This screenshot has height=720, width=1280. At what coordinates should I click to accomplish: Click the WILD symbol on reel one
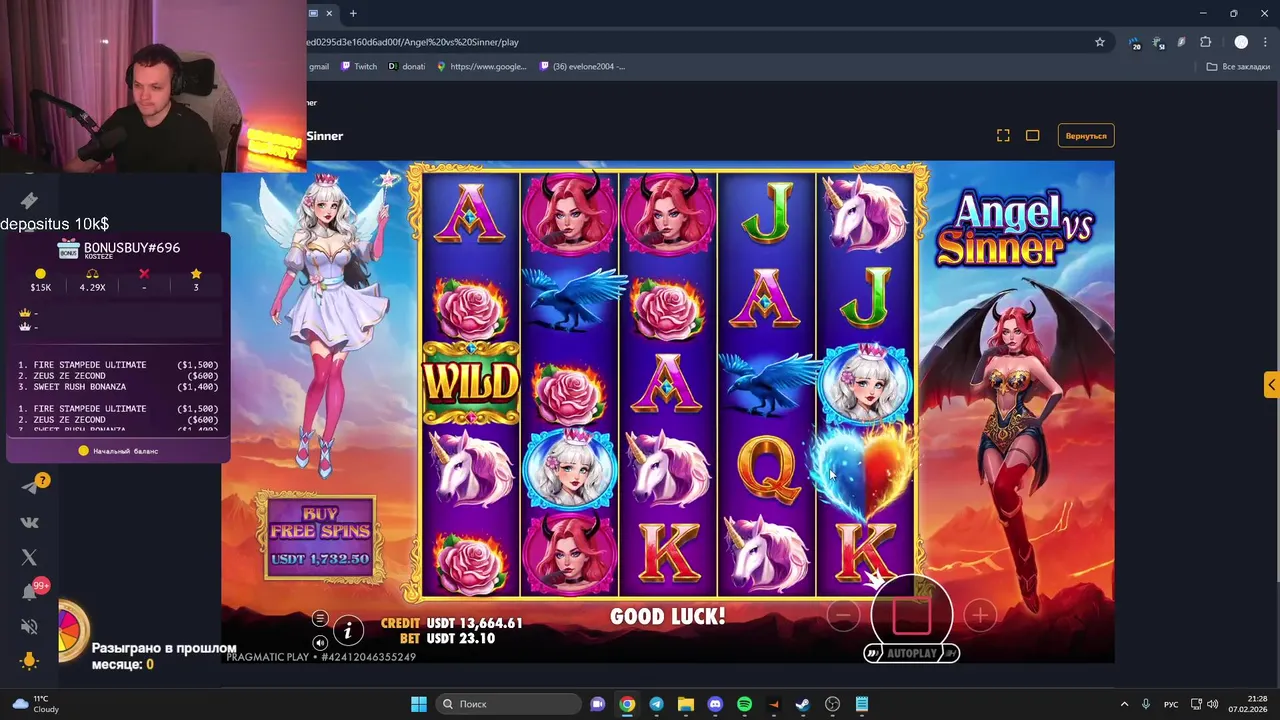(x=471, y=383)
